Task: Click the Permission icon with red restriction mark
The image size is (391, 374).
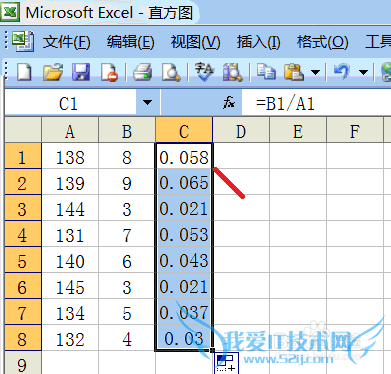Action: [109, 72]
